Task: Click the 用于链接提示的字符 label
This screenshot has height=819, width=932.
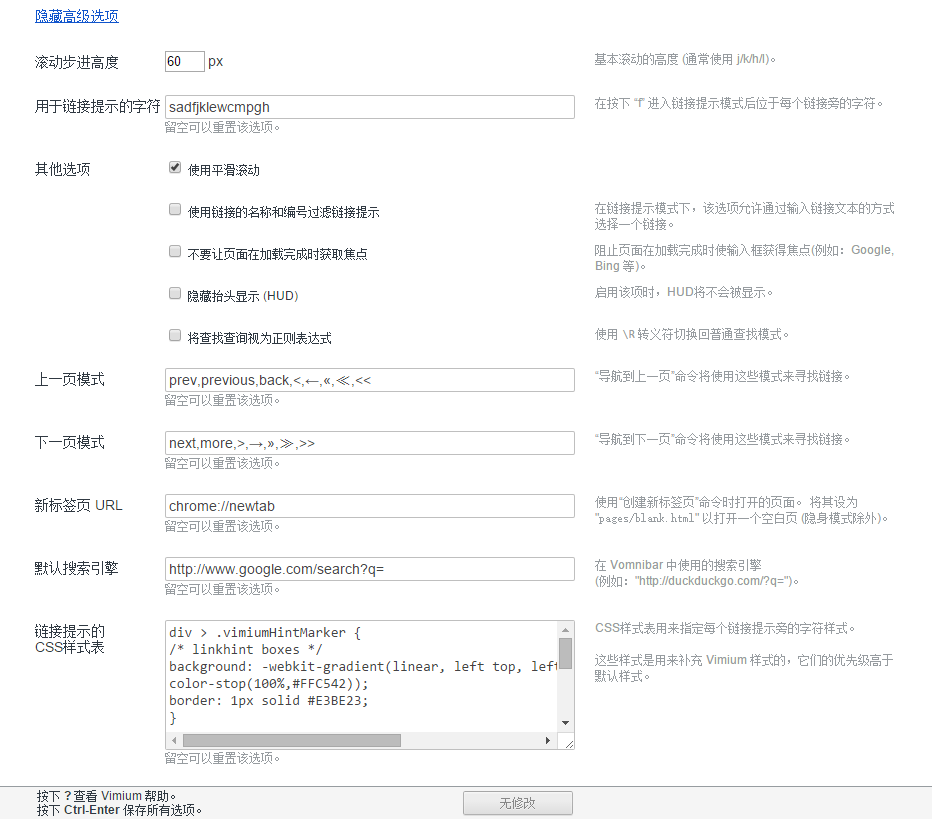Action: pyautogui.click(x=97, y=106)
